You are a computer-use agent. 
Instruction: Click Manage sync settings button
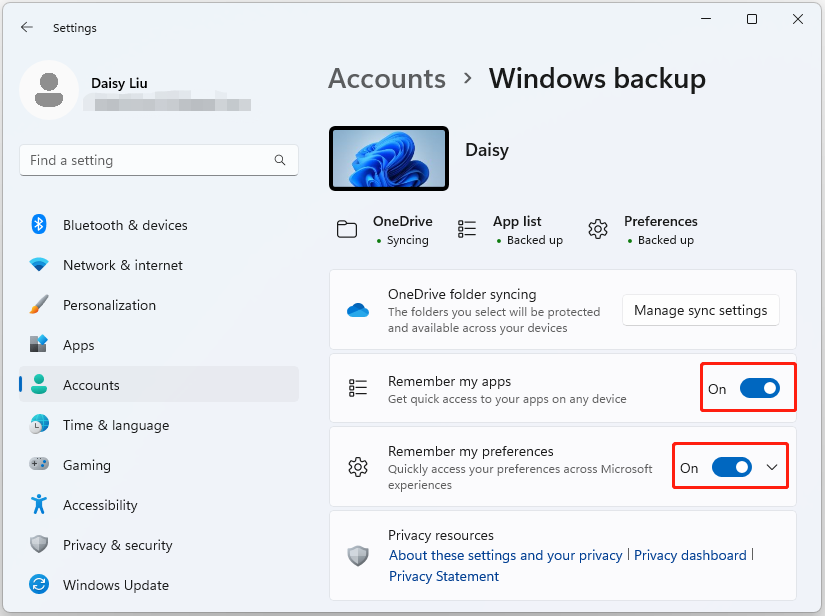(x=700, y=310)
